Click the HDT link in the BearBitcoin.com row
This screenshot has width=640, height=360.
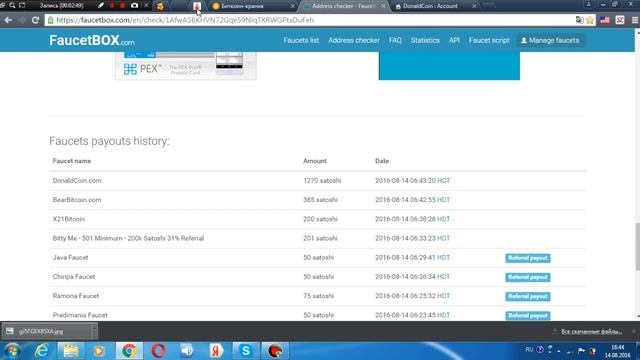tap(443, 200)
